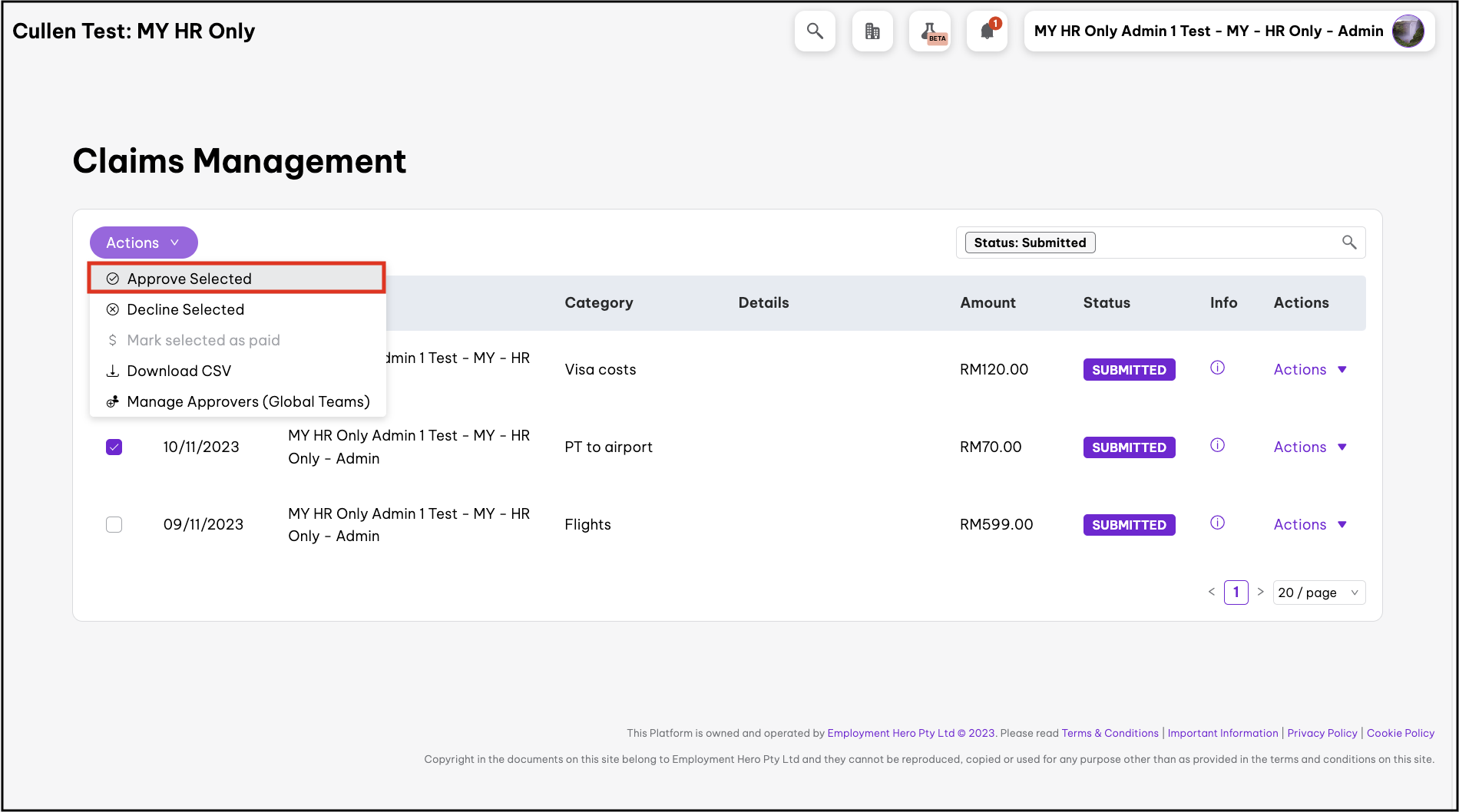Screen dimensions: 1459x812
Task: Go to pagination page 1
Action: pyautogui.click(x=1236, y=592)
